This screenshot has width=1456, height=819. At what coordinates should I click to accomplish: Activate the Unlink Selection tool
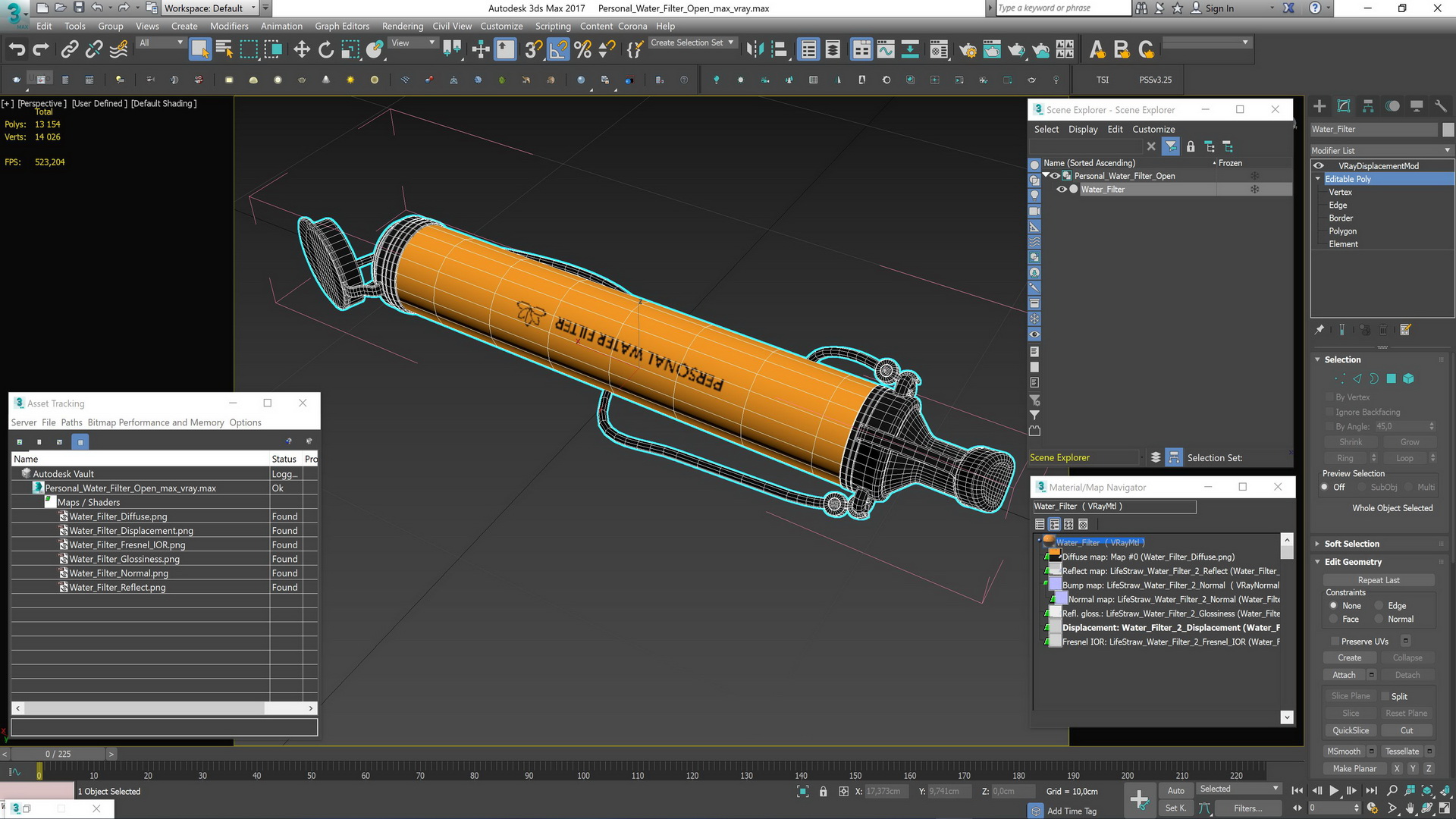pos(93,50)
